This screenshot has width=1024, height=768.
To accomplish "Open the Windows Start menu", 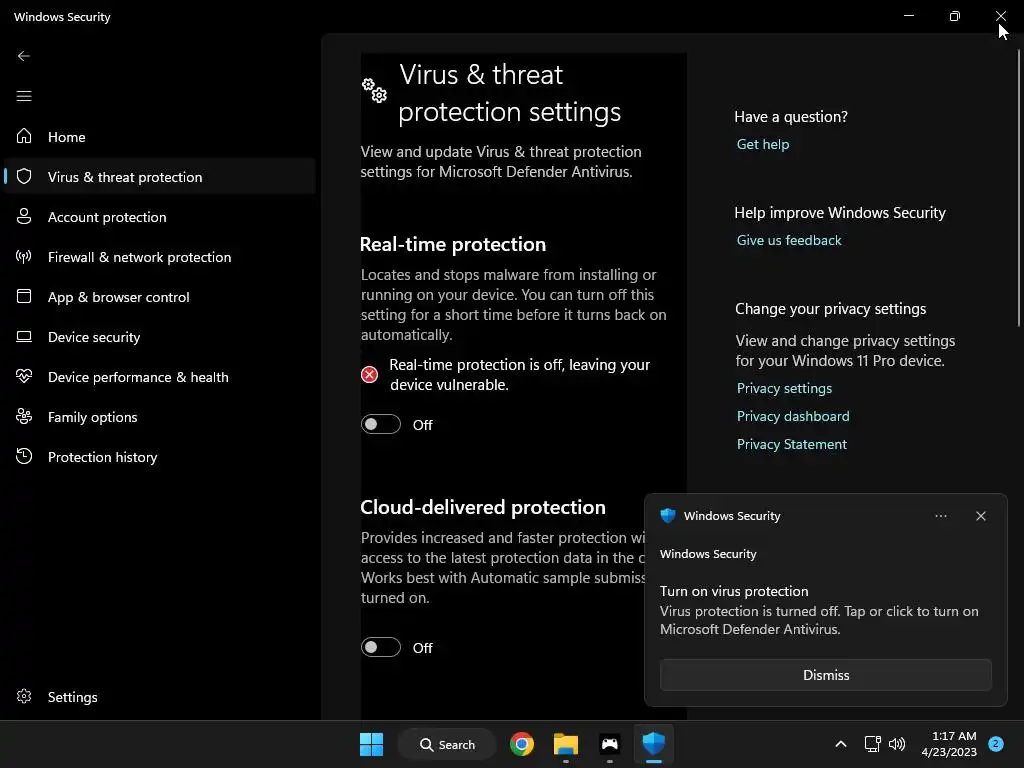I will (372, 744).
